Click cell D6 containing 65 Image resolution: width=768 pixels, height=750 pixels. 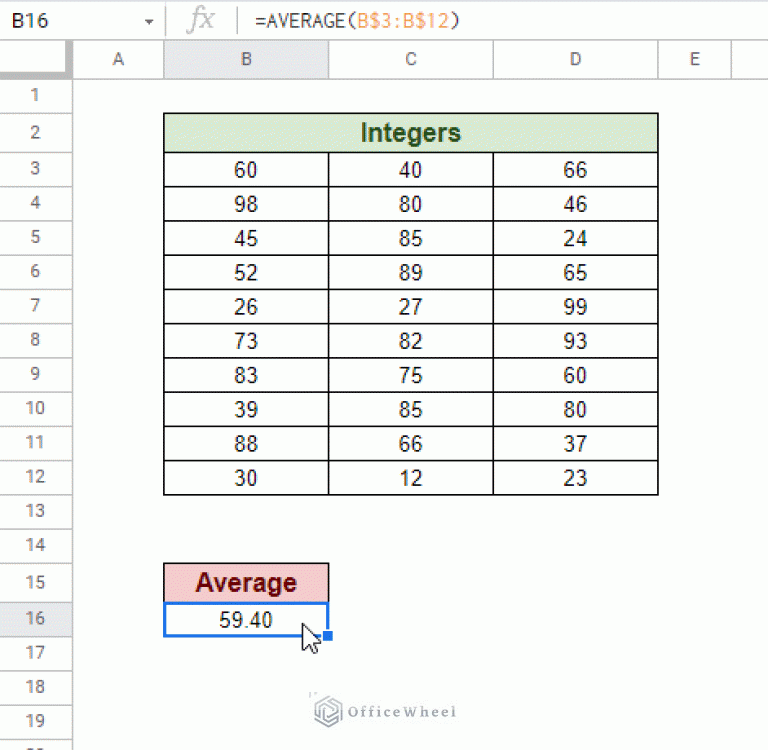pos(575,272)
